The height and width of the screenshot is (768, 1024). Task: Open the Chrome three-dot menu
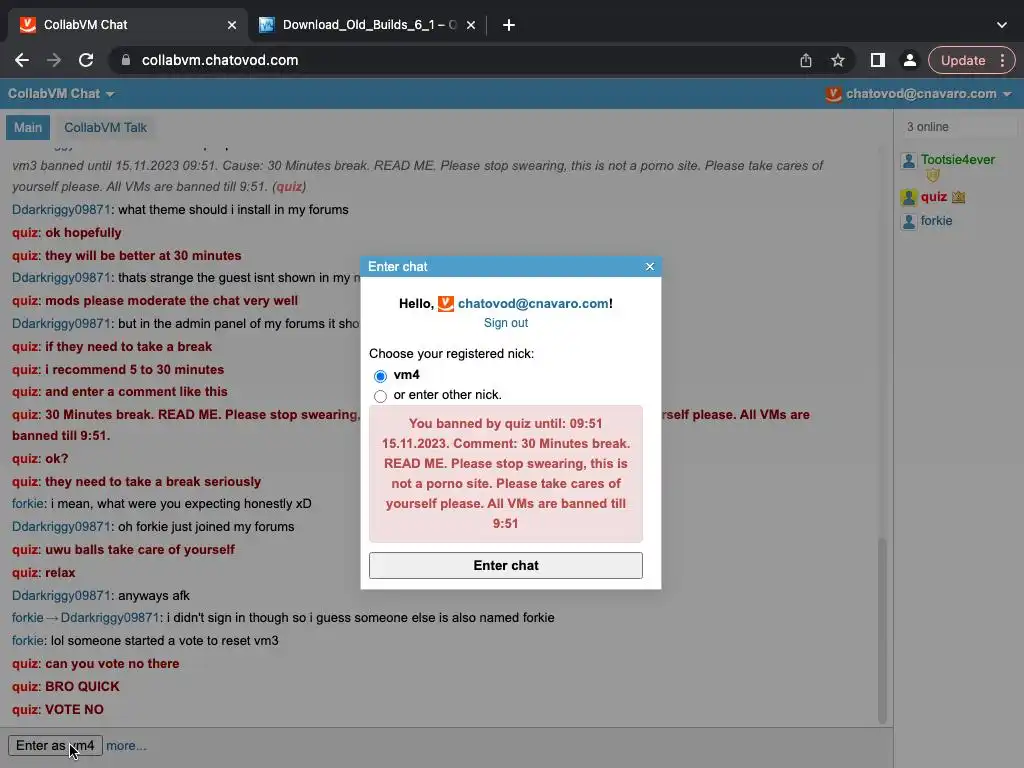(1002, 60)
